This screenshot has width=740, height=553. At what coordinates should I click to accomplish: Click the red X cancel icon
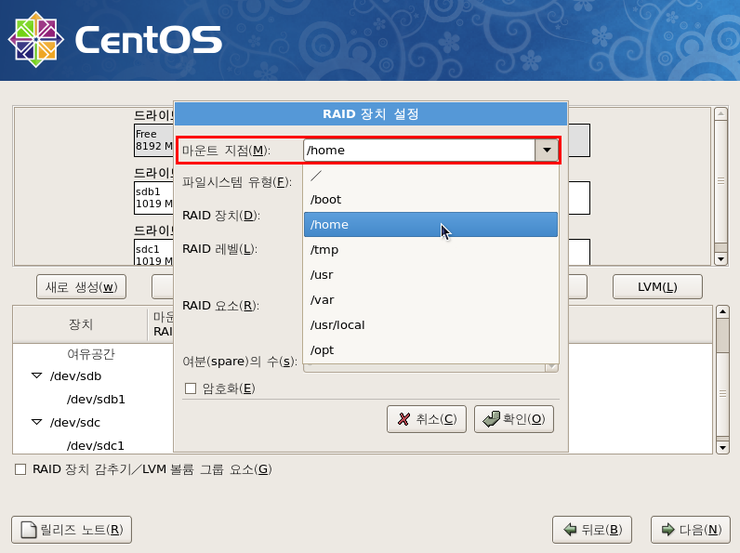404,419
